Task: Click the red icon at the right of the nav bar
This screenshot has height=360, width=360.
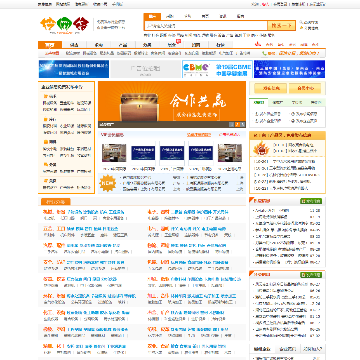Action: [x=257, y=44]
